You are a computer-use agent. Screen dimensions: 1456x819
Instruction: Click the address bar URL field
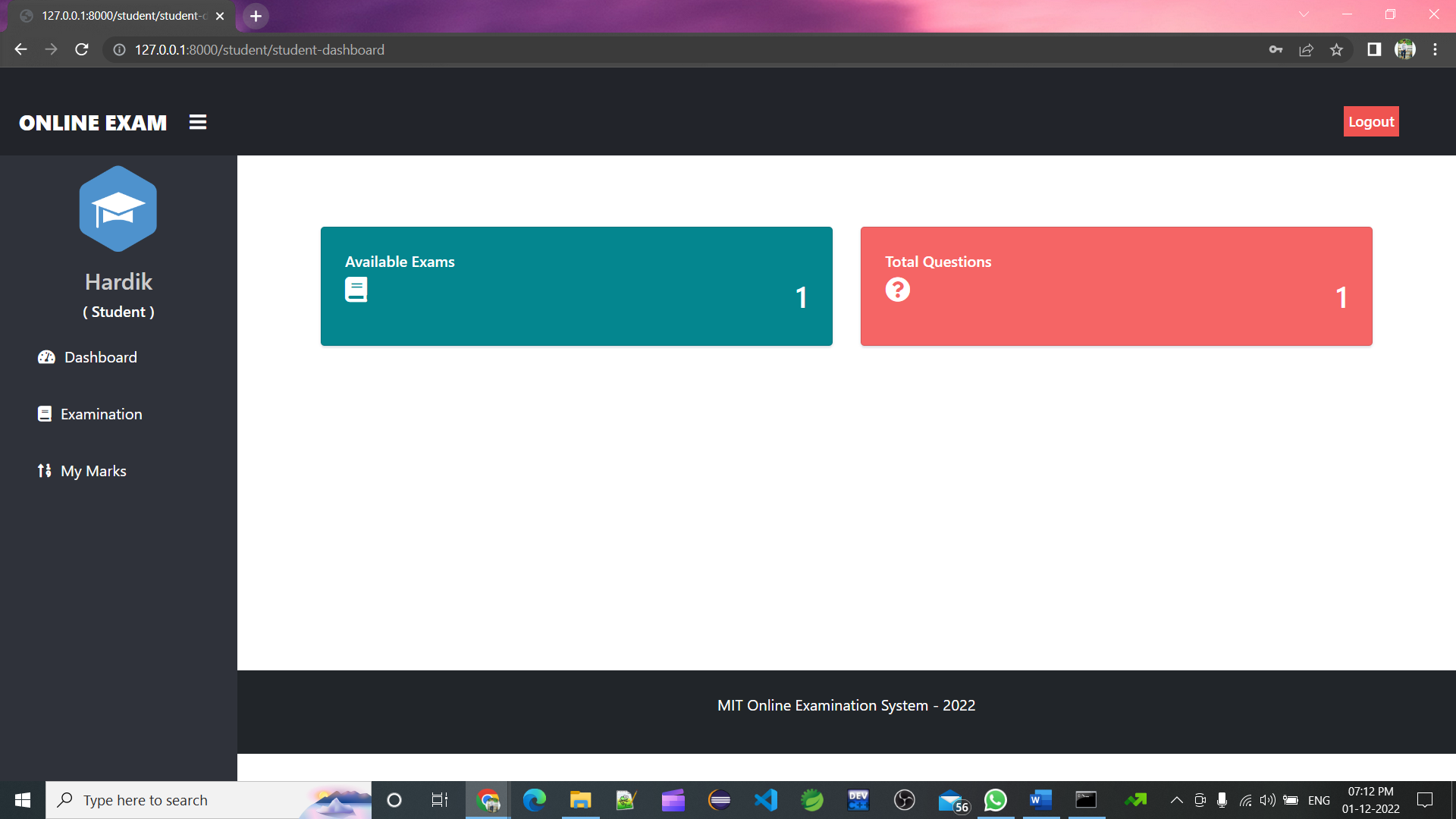point(682,49)
